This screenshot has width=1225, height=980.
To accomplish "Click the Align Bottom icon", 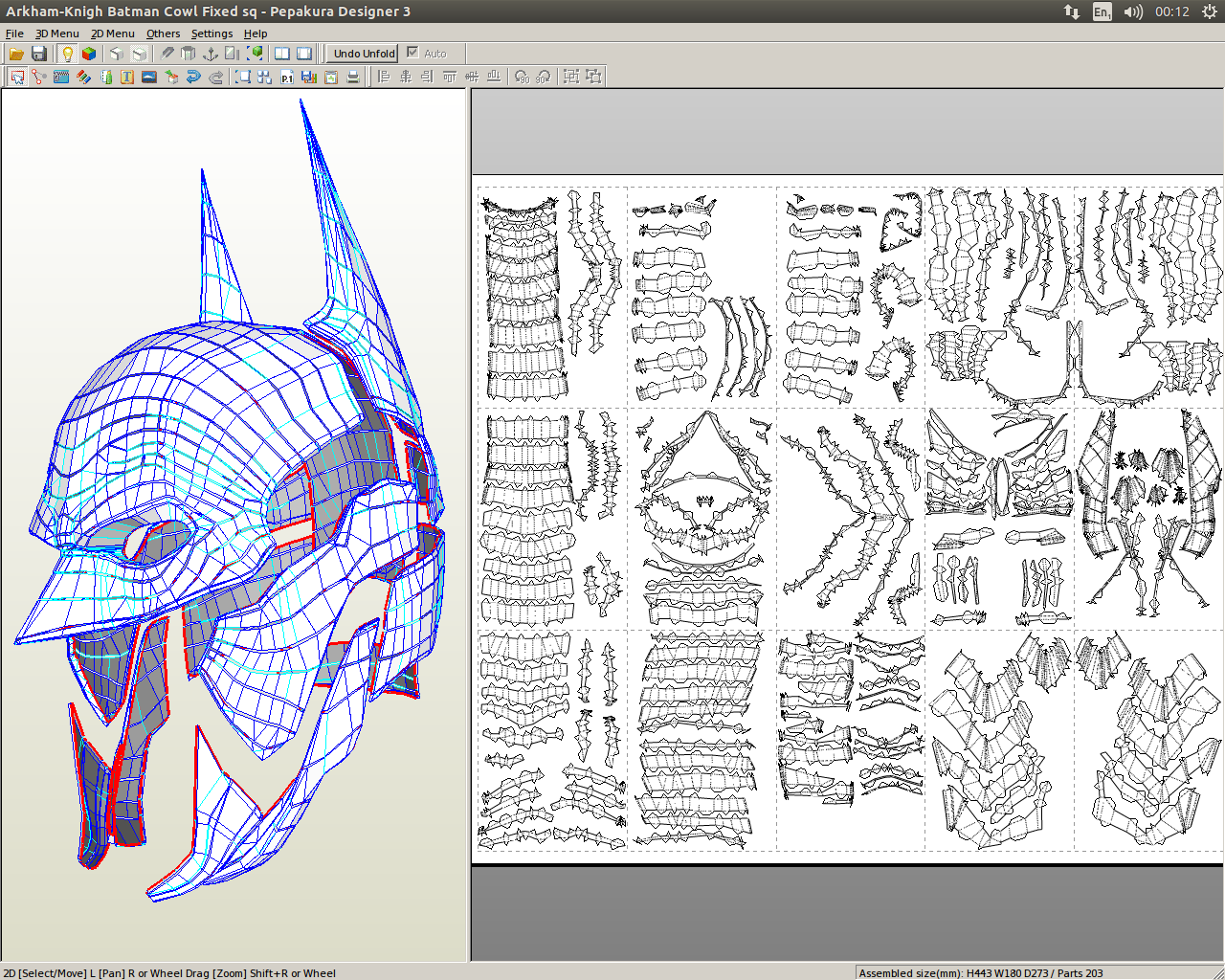I will tap(494, 77).
